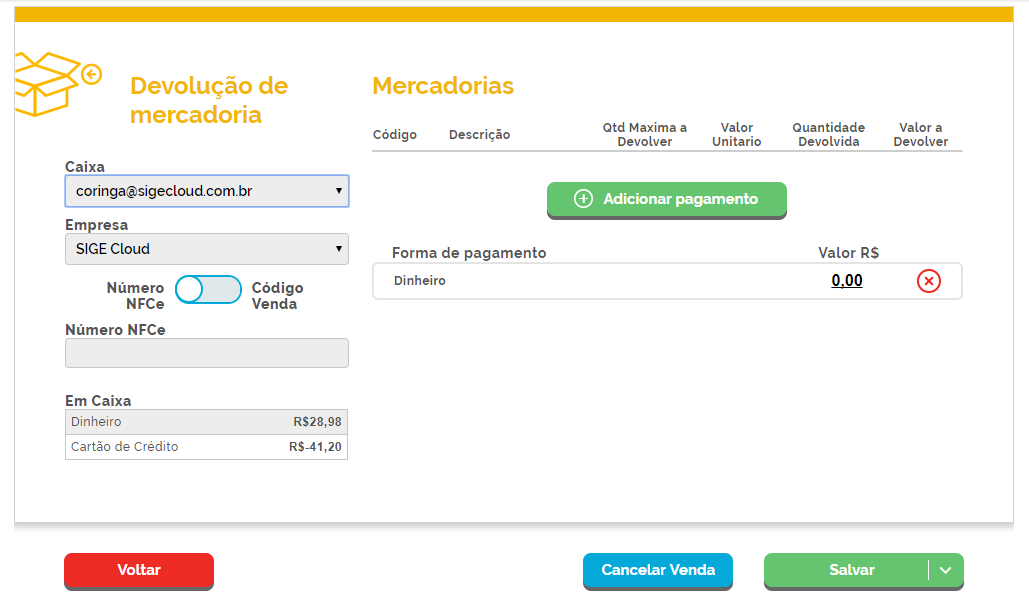Open the Caixa dropdown

click(x=207, y=191)
